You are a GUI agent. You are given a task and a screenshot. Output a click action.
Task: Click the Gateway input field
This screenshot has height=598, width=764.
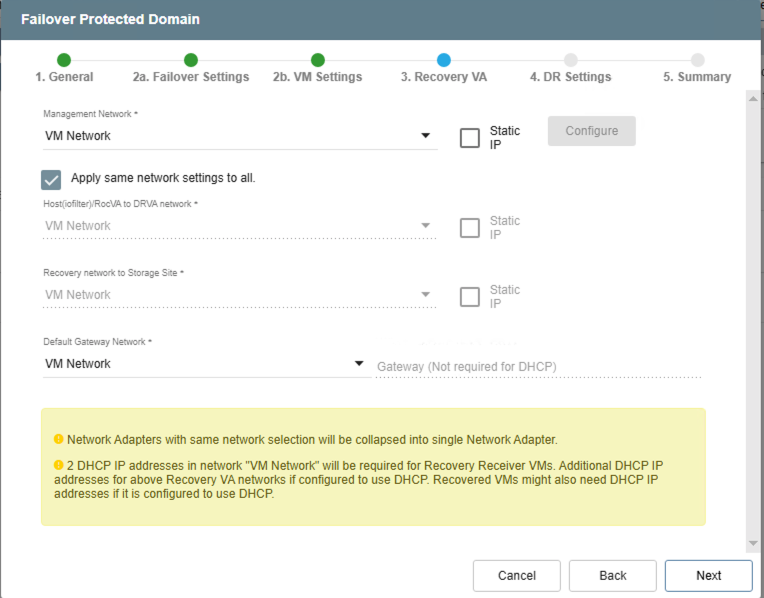538,367
